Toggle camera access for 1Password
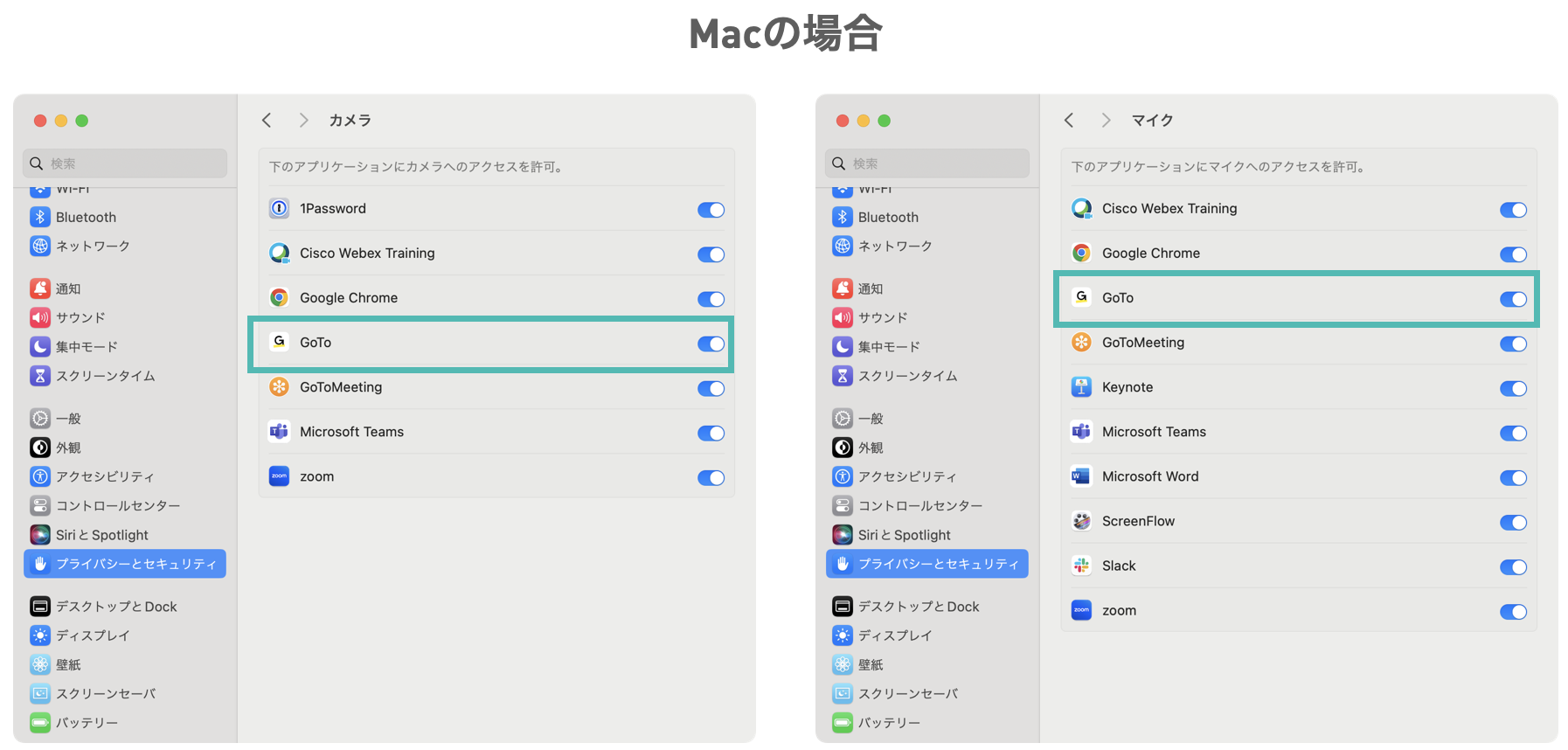Screen dimensions: 1568x750 (711, 210)
